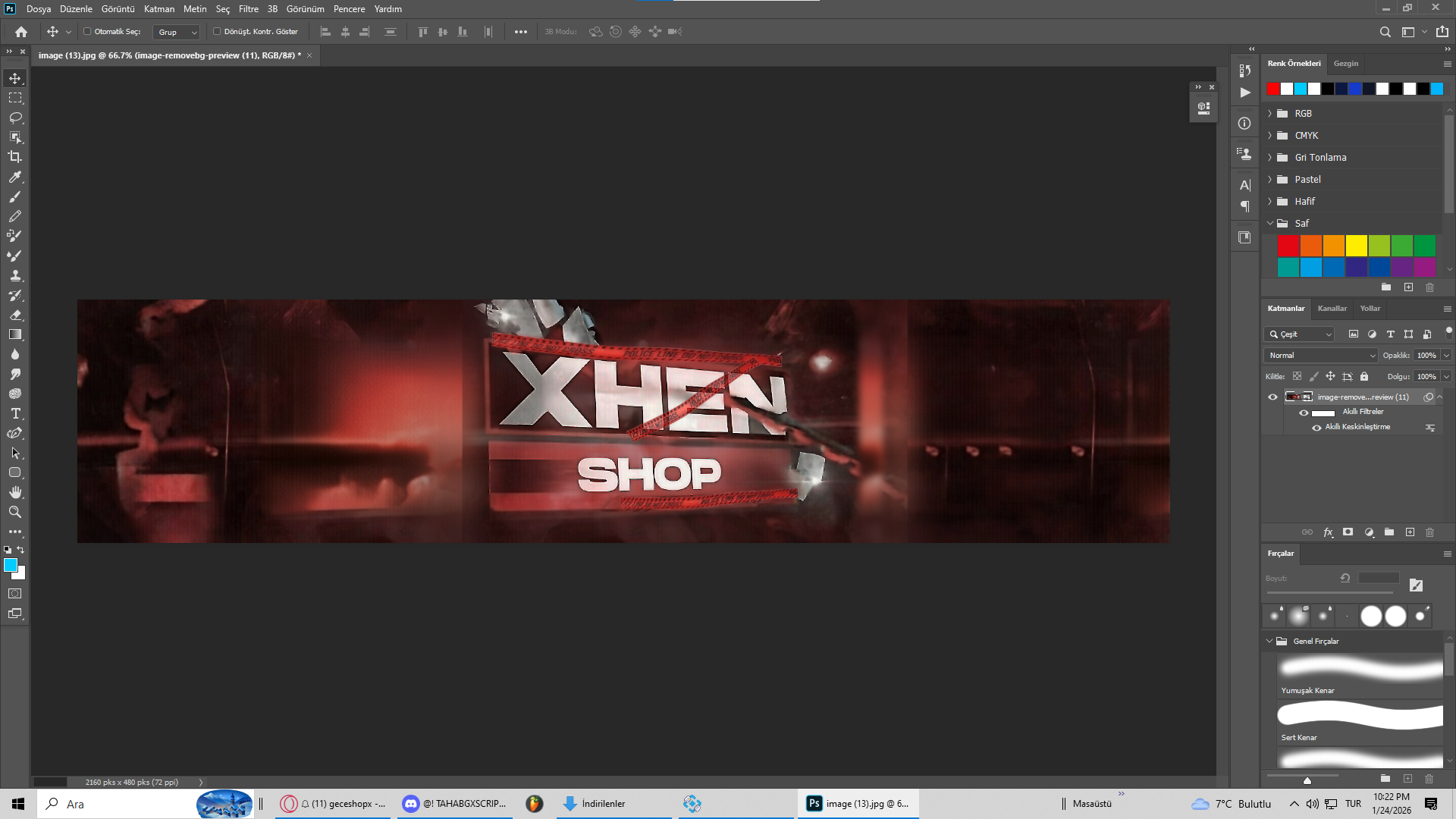1456x819 pixels.
Task: Choose the Crop tool
Action: tap(15, 157)
